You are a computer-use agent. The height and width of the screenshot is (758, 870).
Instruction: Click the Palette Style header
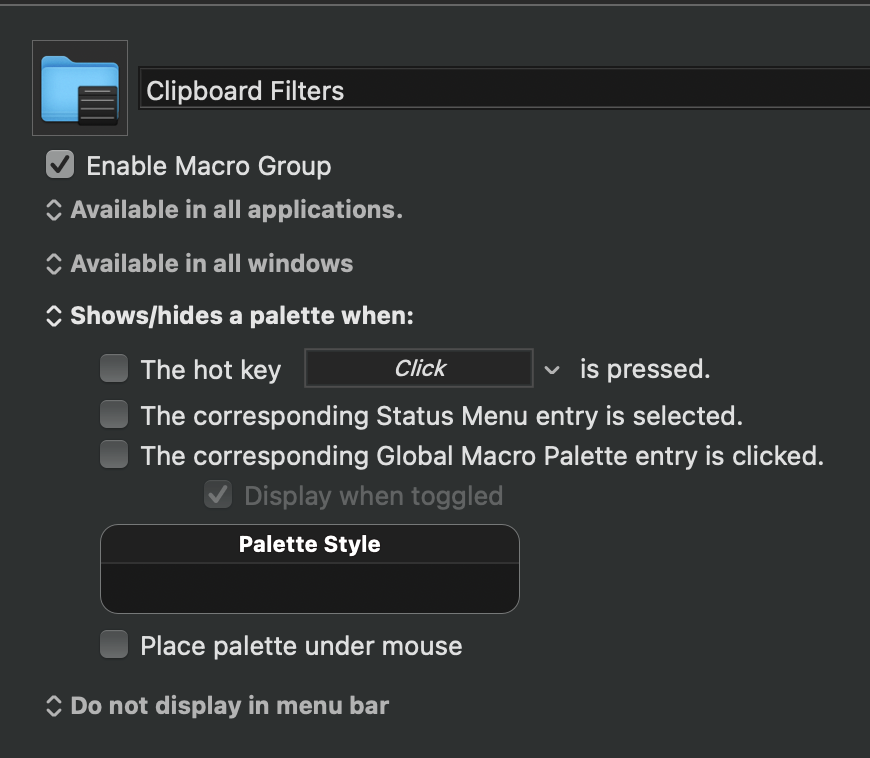(x=310, y=544)
